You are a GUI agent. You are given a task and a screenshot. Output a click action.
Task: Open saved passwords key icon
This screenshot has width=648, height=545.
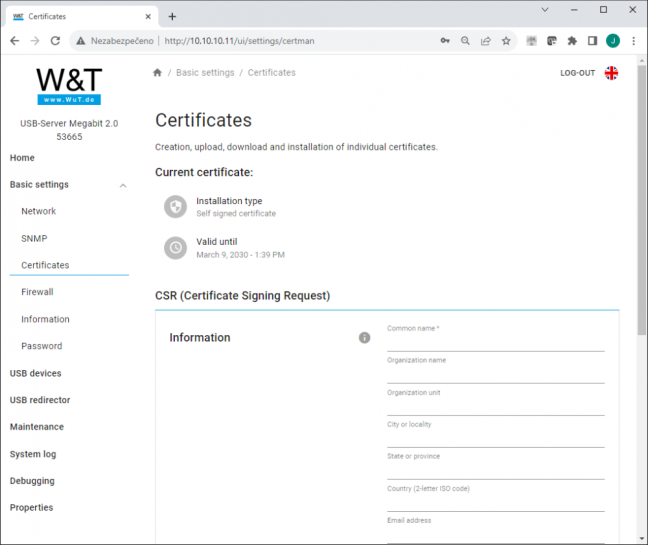click(445, 41)
